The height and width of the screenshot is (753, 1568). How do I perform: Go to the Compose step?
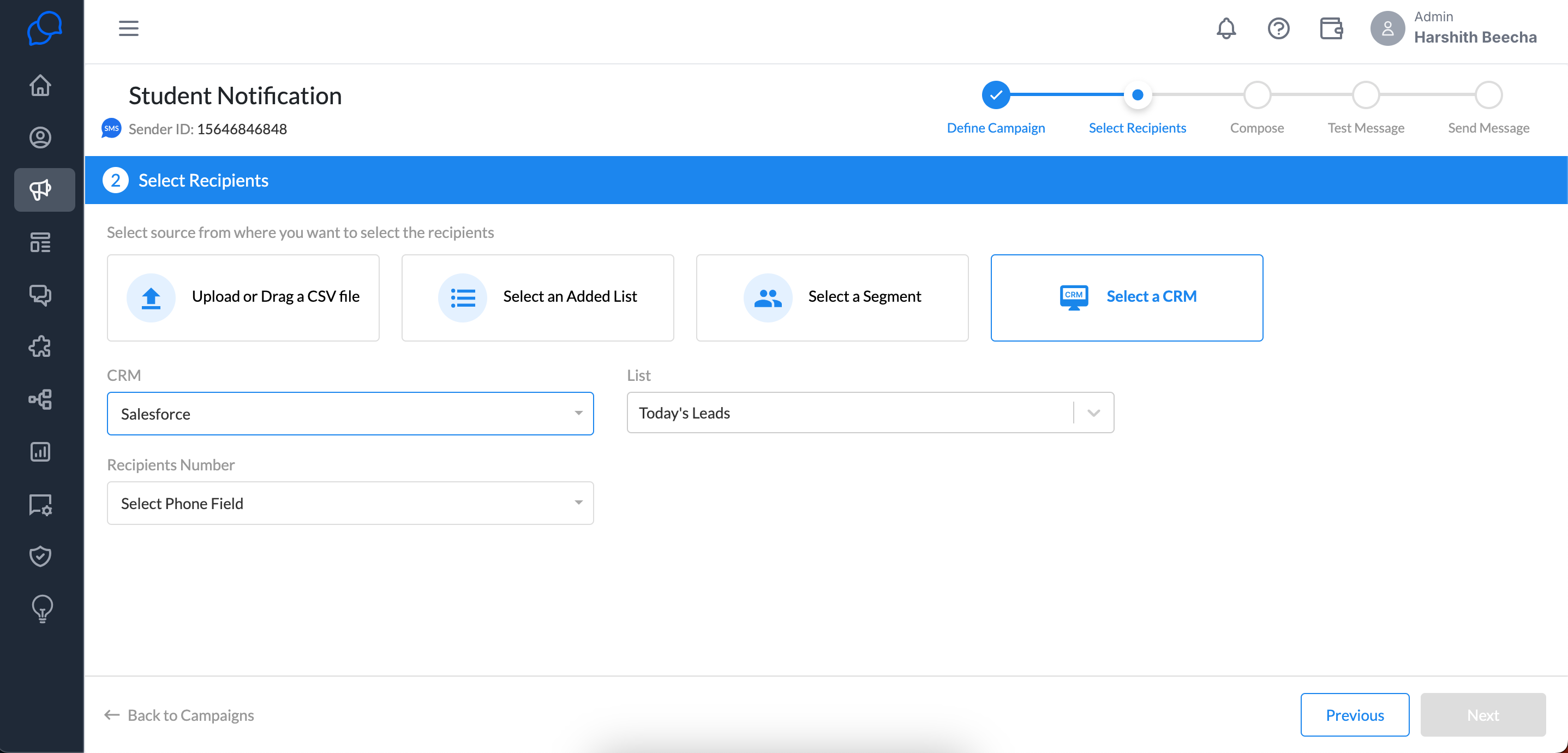pos(1257,107)
